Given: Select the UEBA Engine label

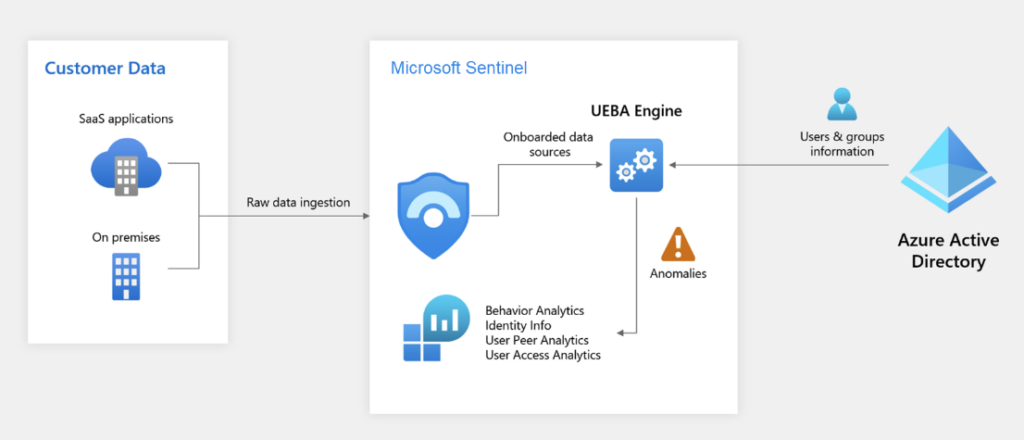Looking at the screenshot, I should (635, 111).
